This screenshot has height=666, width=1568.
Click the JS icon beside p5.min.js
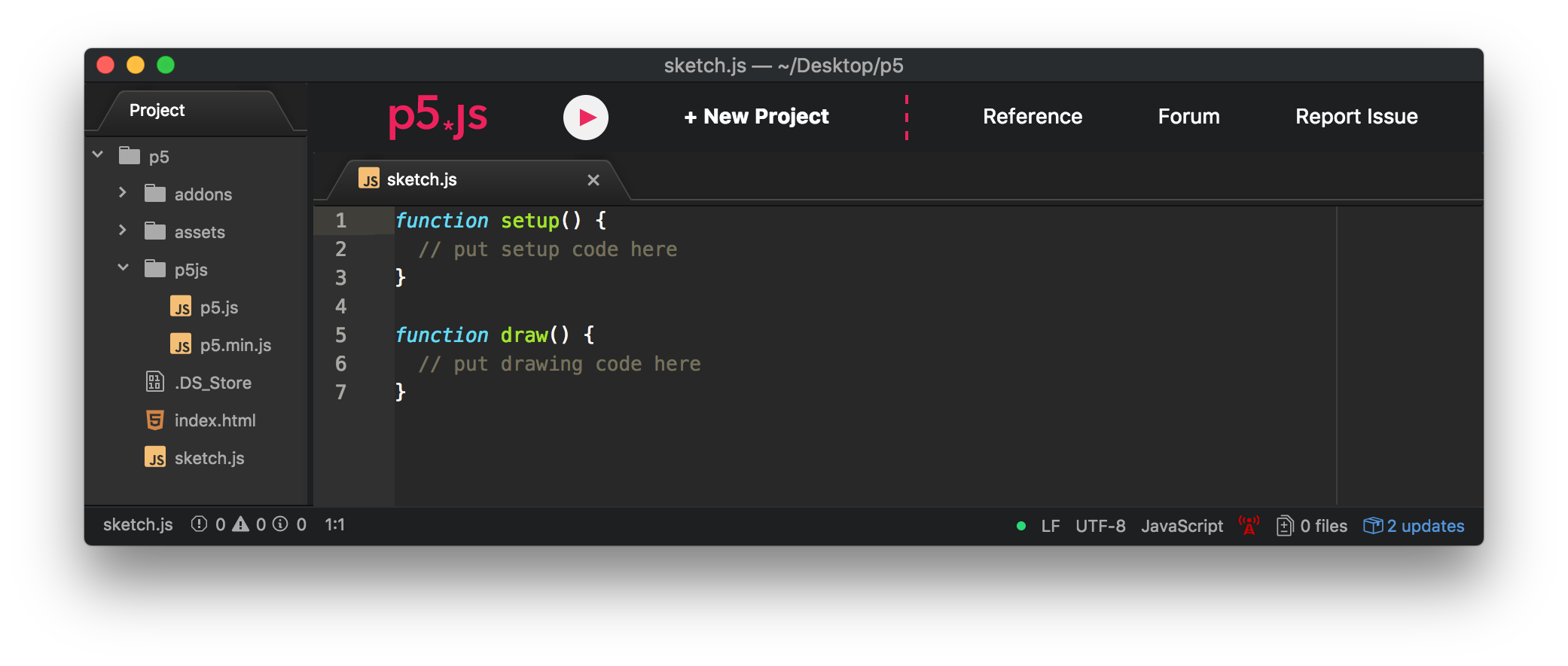pyautogui.click(x=181, y=344)
